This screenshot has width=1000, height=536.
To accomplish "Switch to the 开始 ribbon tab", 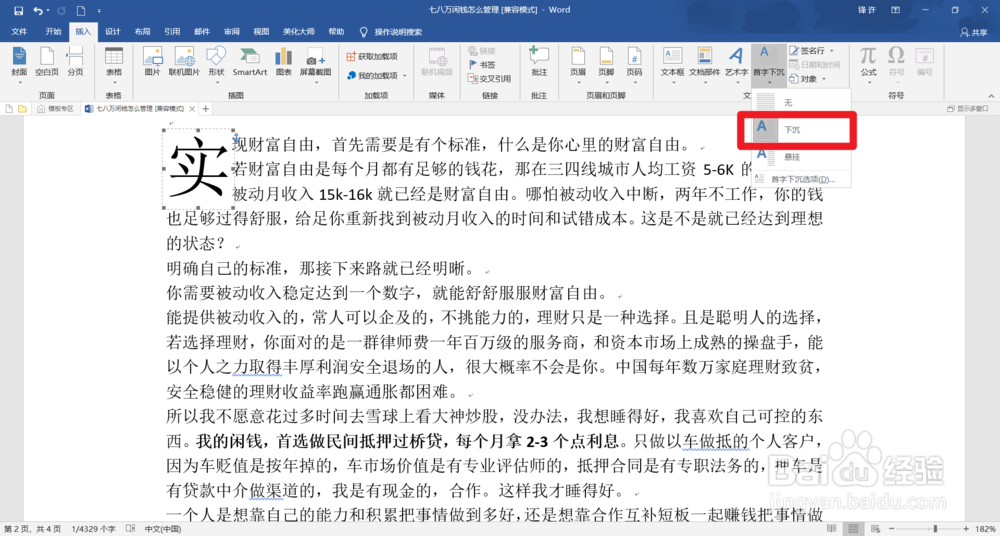I will click(x=53, y=31).
